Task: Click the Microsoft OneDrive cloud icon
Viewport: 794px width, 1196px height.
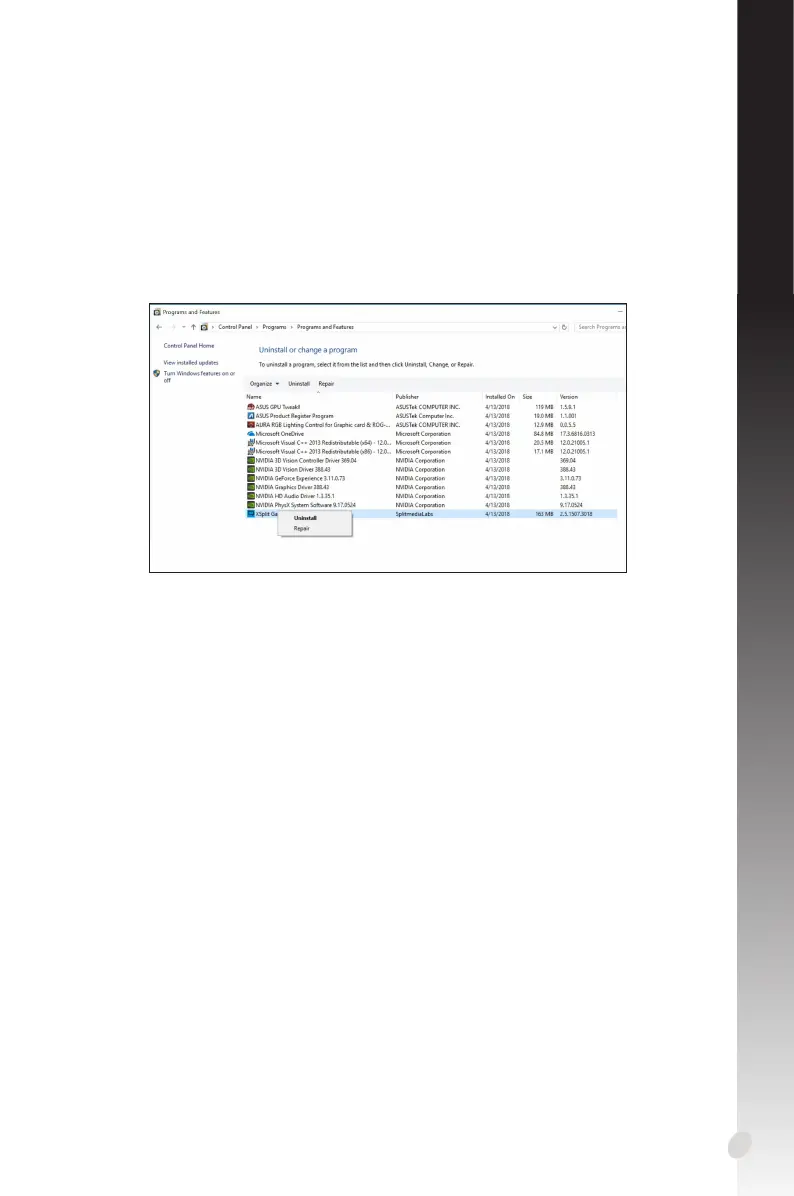Action: pos(251,434)
